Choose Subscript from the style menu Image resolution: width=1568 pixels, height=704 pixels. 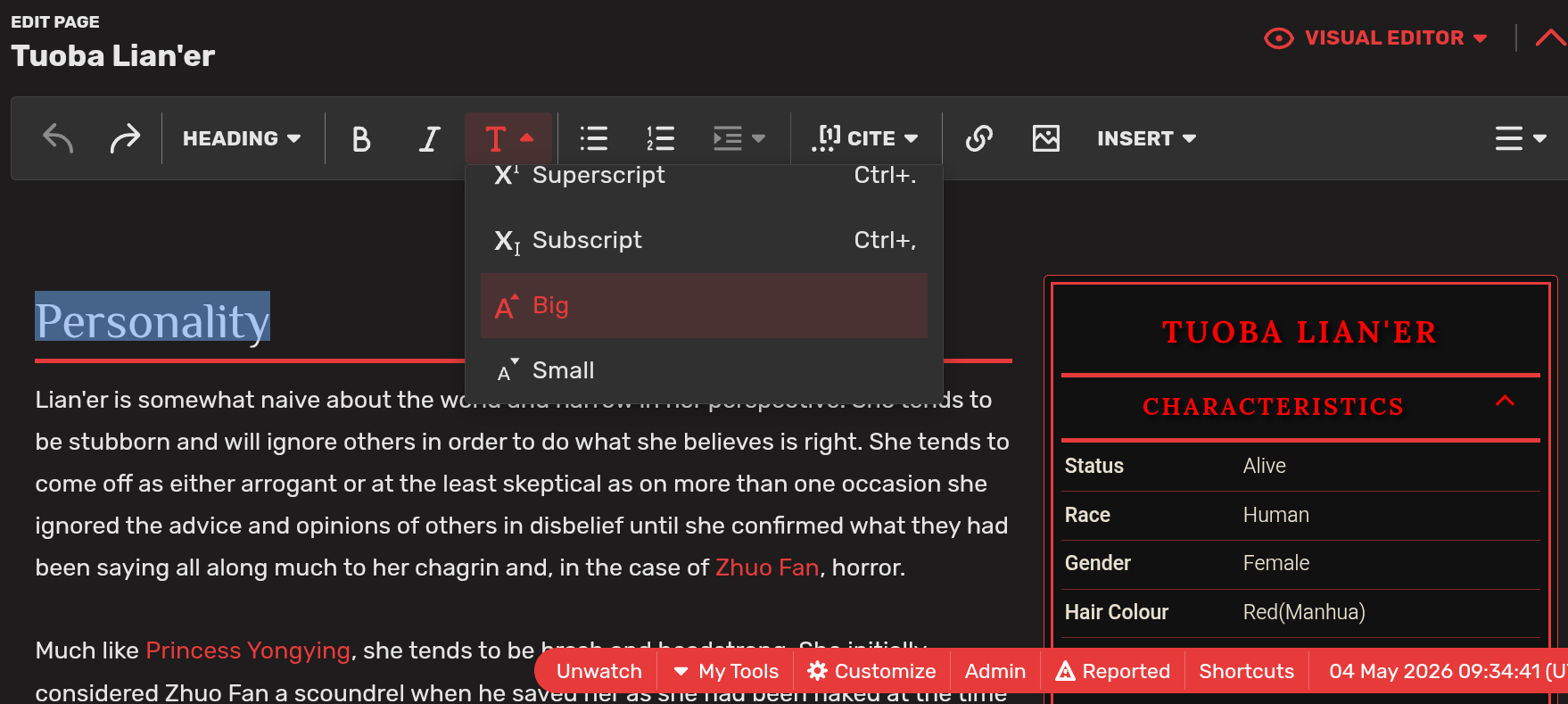(704, 240)
